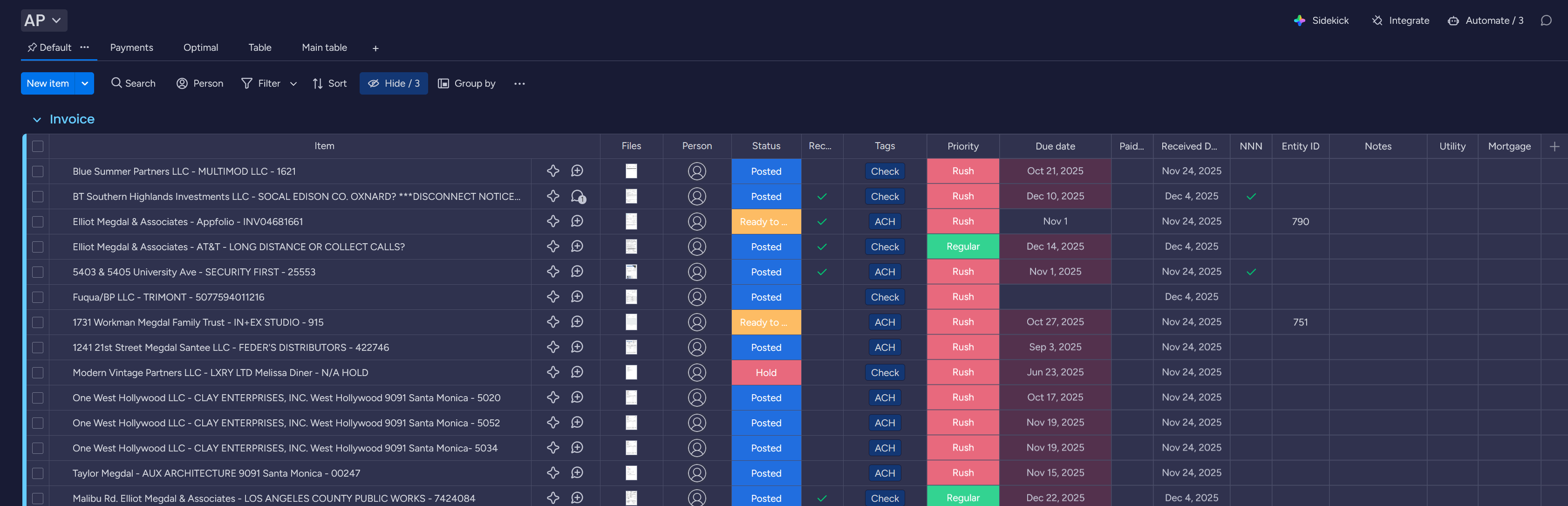The image size is (1568, 506).
Task: Switch to the Main table tab
Action: pyautogui.click(x=324, y=48)
